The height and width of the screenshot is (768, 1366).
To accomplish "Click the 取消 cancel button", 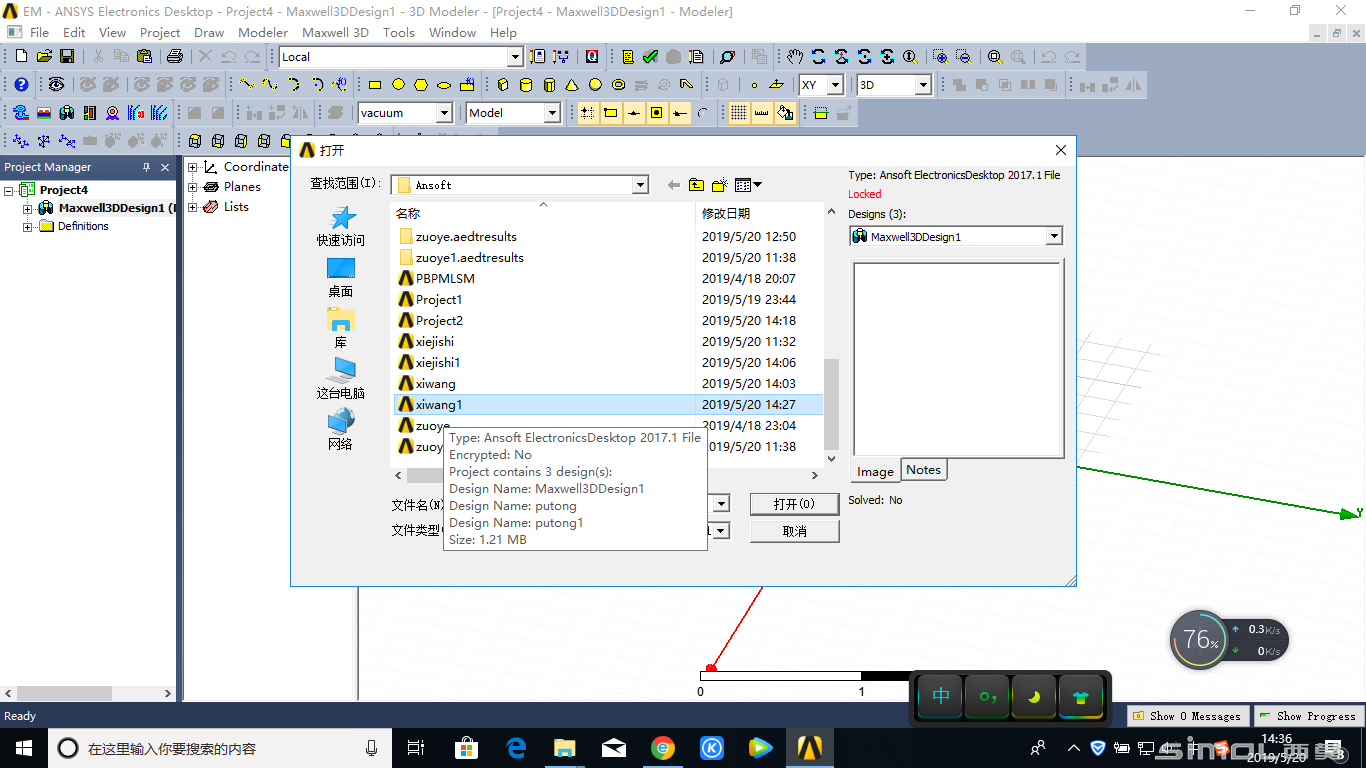I will click(x=794, y=531).
